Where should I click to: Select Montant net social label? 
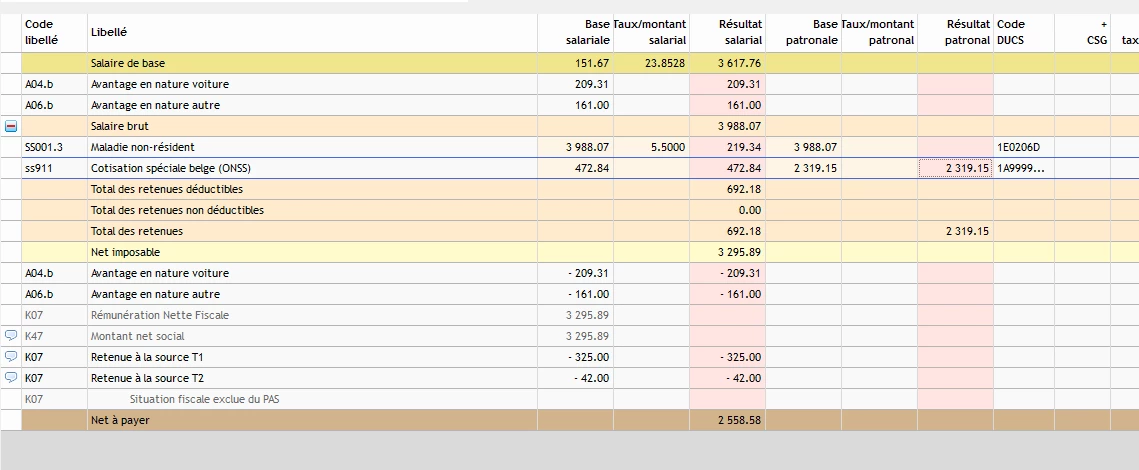137,336
